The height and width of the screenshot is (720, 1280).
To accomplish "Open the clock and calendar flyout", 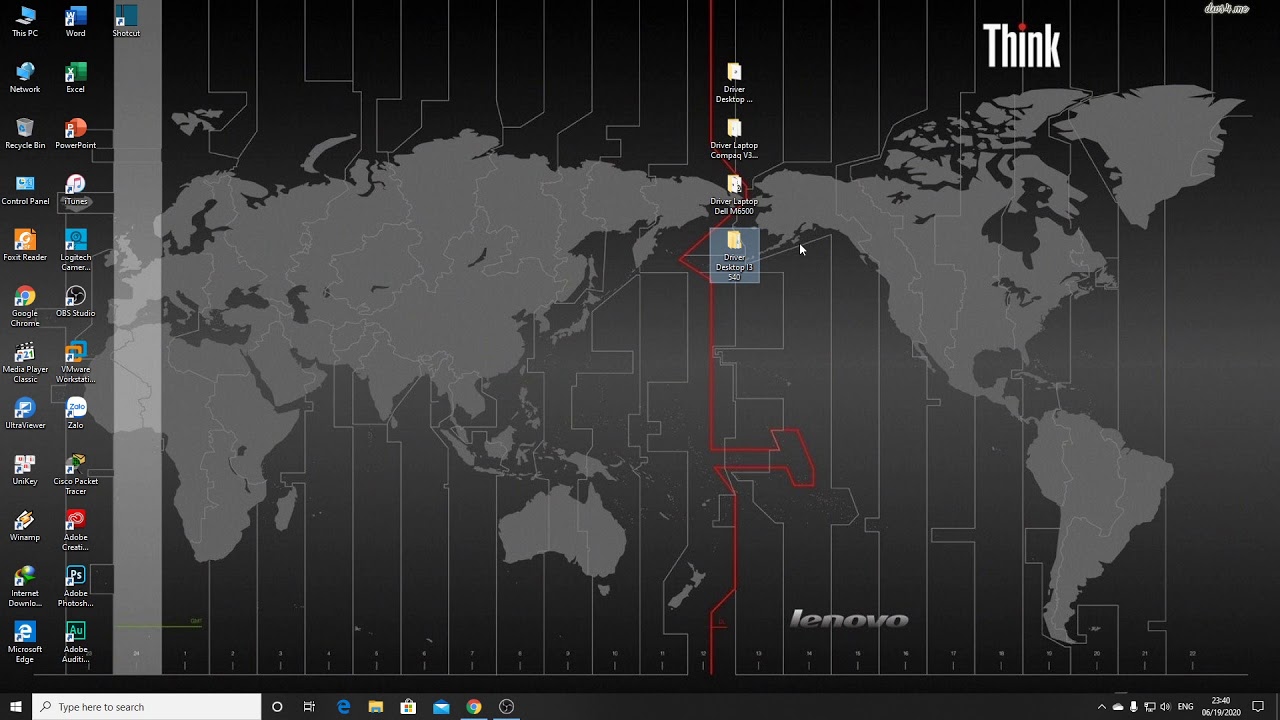I will [x=1221, y=707].
